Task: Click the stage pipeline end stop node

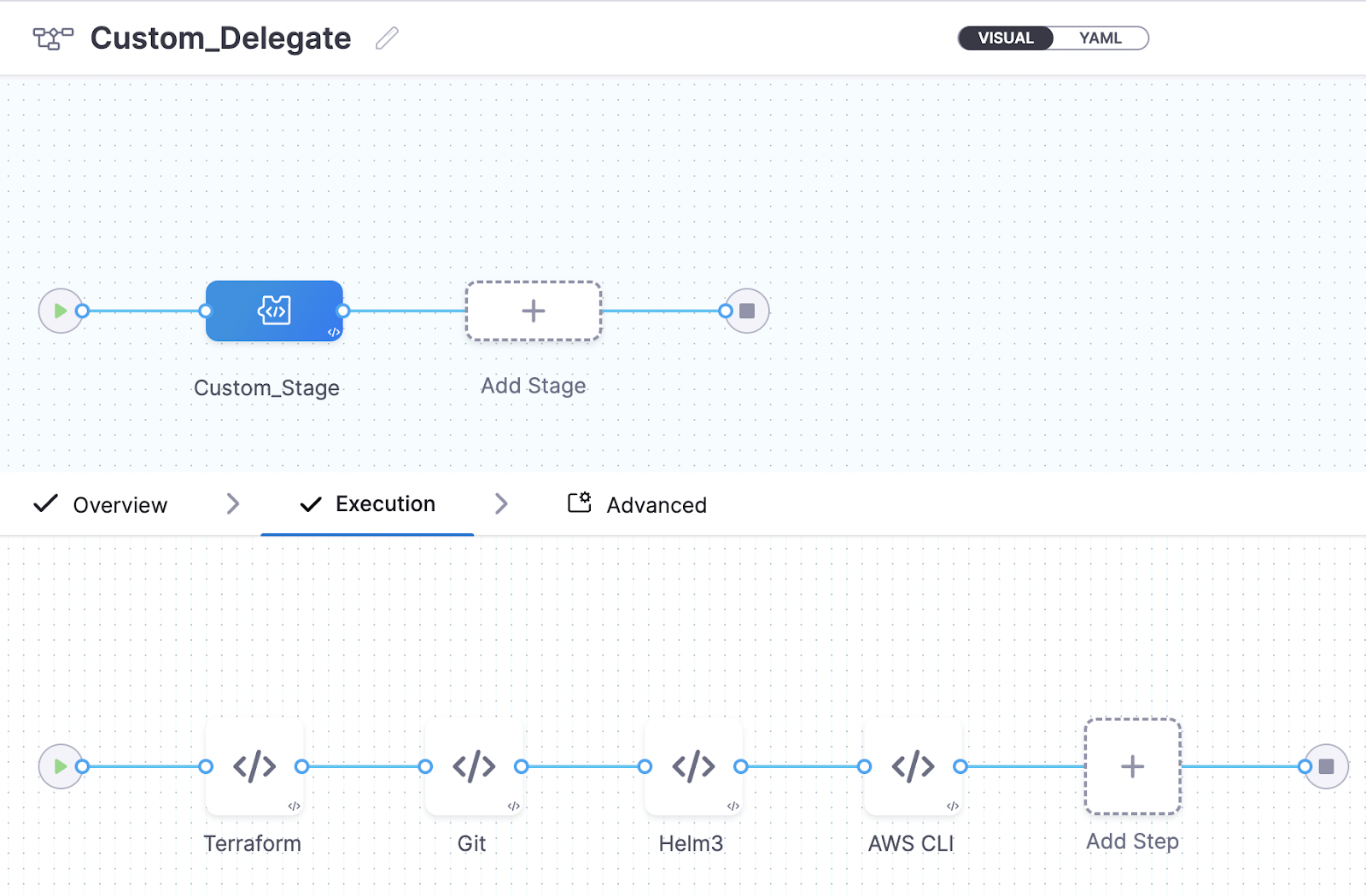Action: 747,311
